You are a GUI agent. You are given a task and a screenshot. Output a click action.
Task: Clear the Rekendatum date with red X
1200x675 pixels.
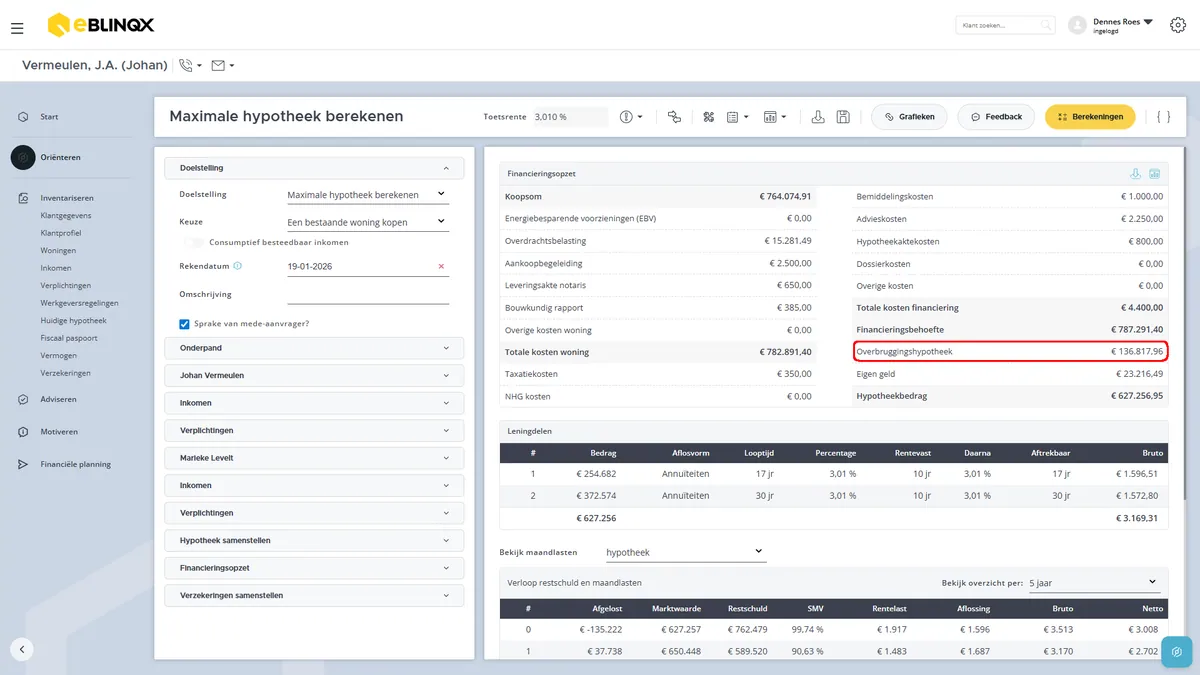tap(441, 267)
